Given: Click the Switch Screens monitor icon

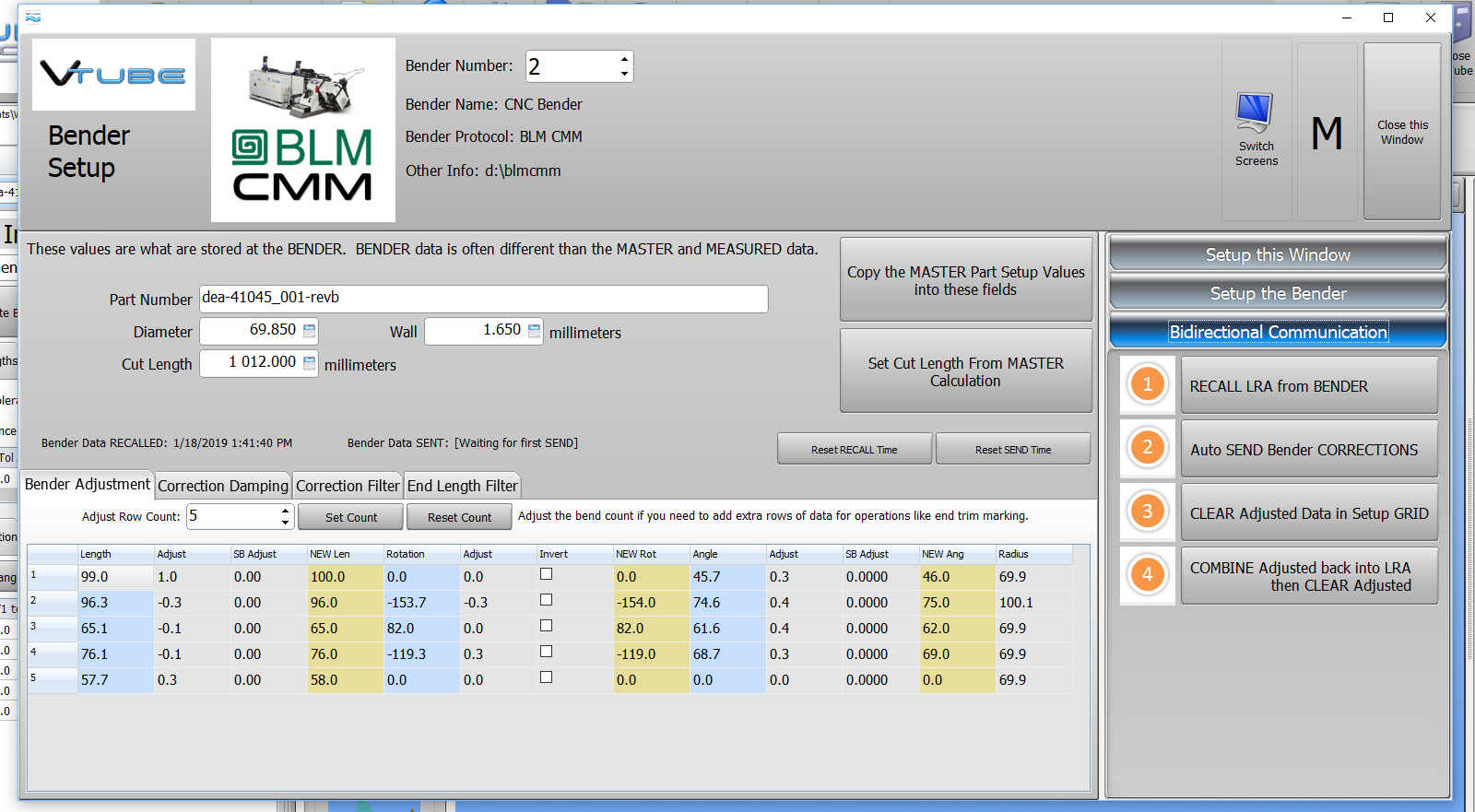Looking at the screenshot, I should (x=1255, y=113).
